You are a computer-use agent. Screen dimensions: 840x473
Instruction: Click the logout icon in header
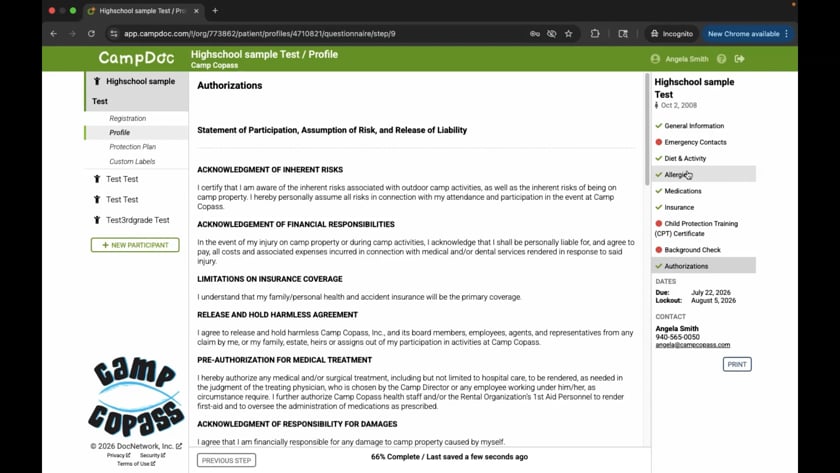pyautogui.click(x=740, y=59)
